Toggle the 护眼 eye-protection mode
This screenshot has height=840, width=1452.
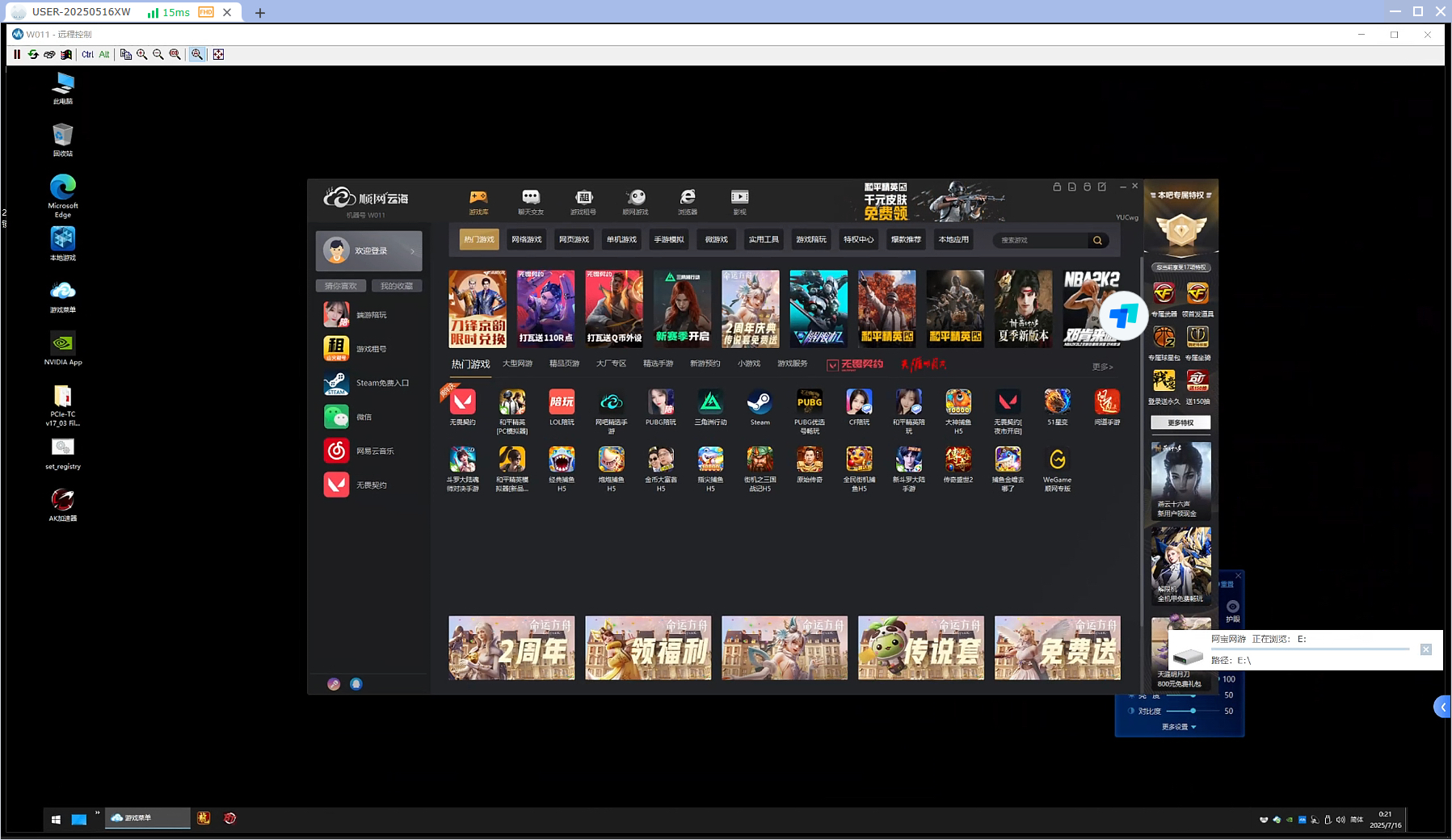click(x=1233, y=611)
